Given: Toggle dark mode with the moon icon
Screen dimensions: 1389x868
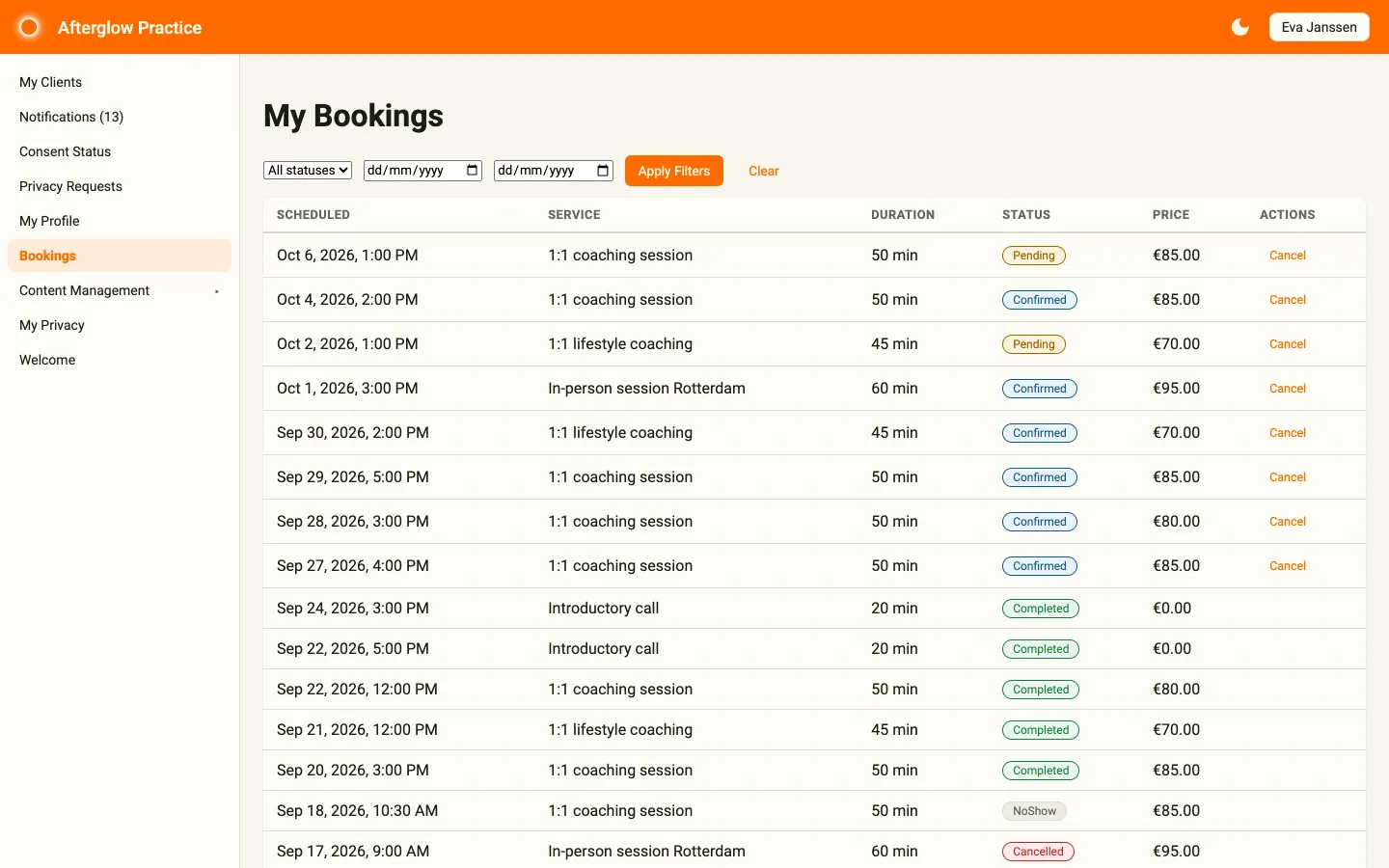Looking at the screenshot, I should (x=1240, y=27).
